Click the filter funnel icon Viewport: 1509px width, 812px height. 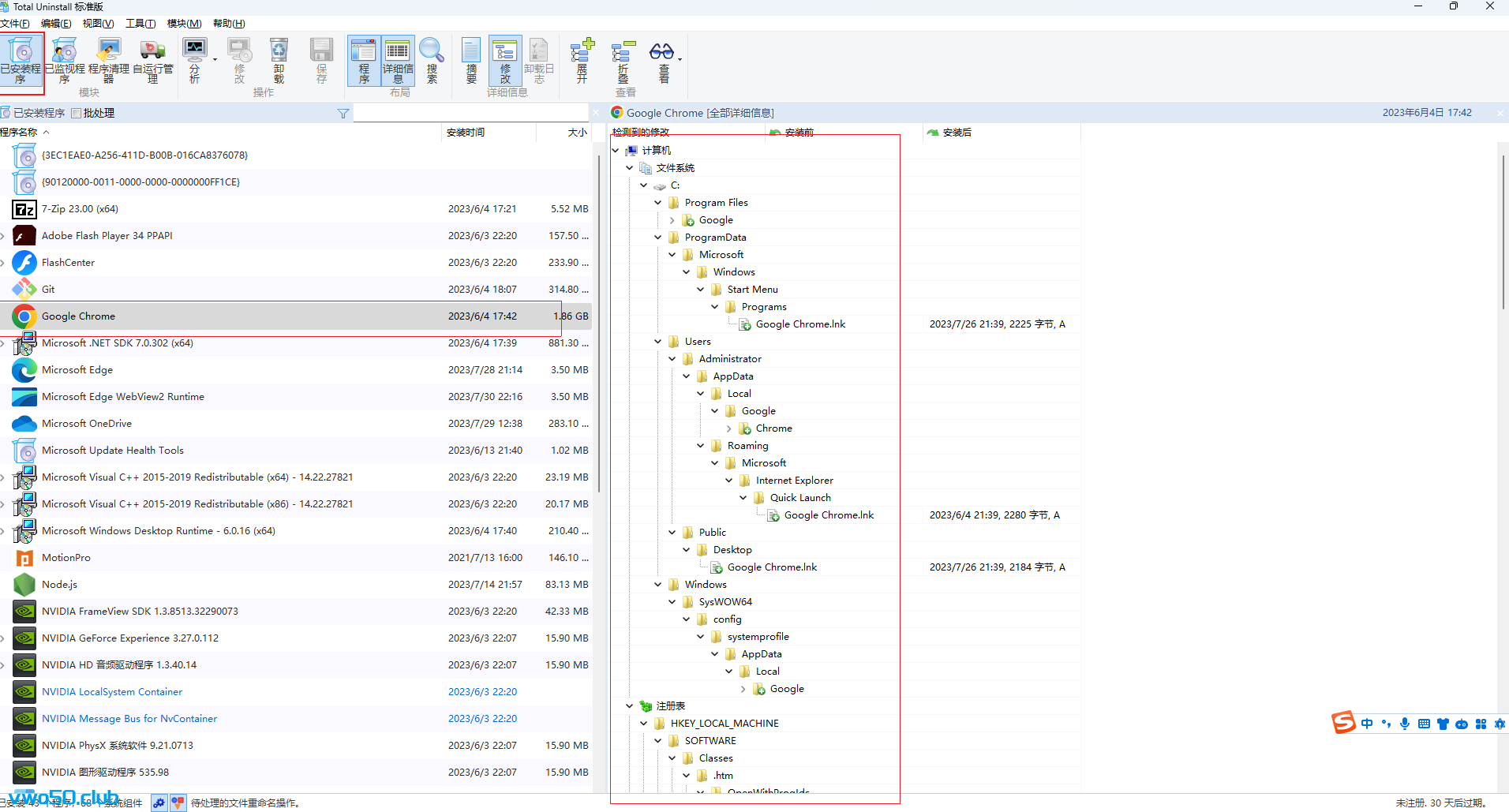[x=343, y=114]
